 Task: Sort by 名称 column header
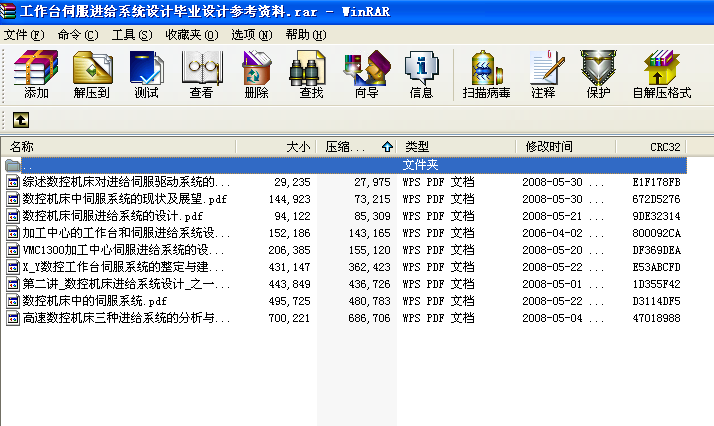click(118, 147)
